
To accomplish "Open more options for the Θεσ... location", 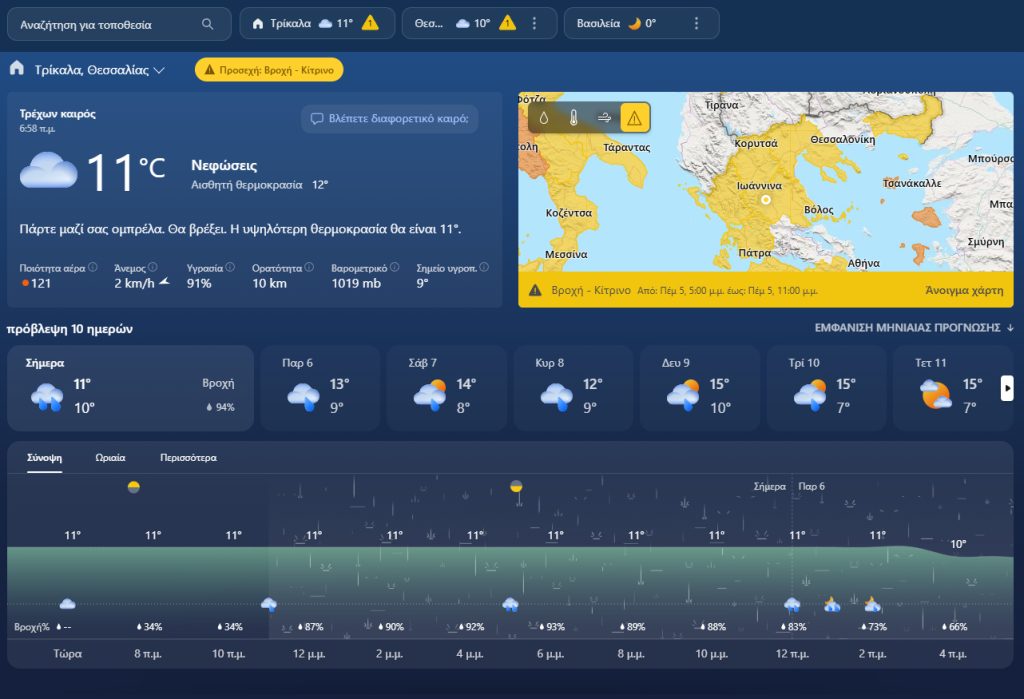I will pyautogui.click(x=534, y=24).
